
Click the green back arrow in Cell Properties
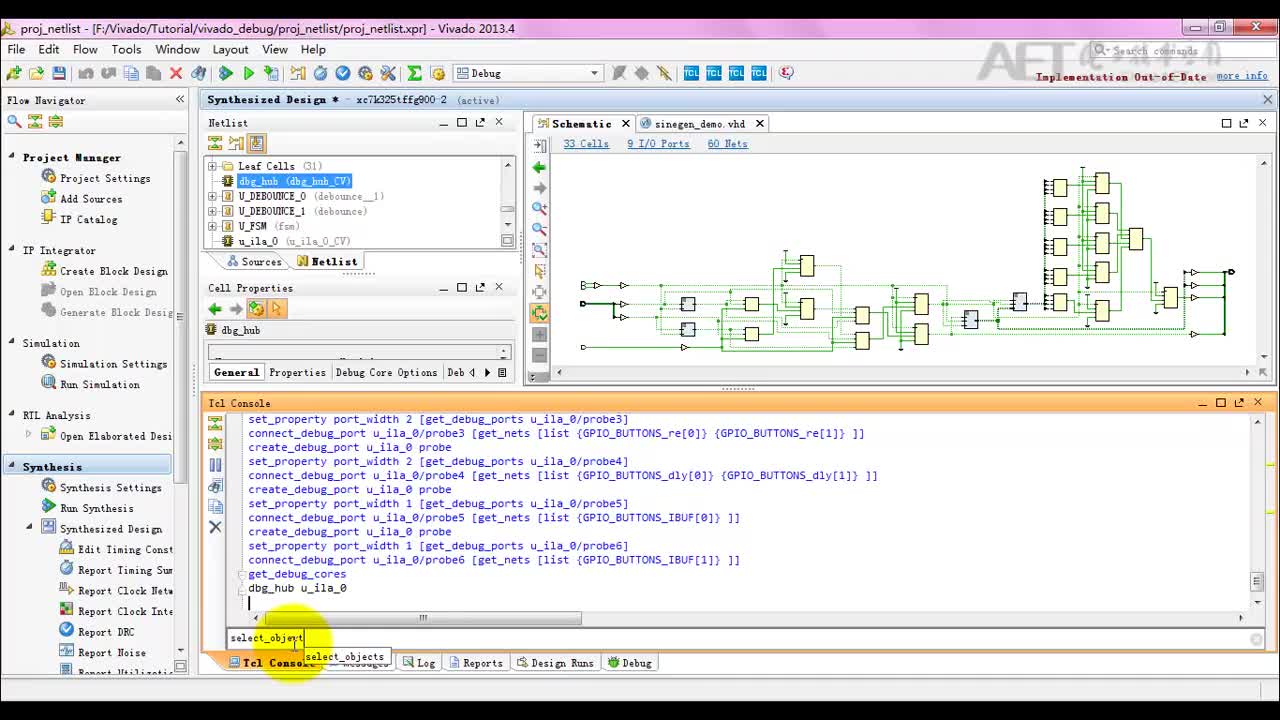[x=215, y=309]
